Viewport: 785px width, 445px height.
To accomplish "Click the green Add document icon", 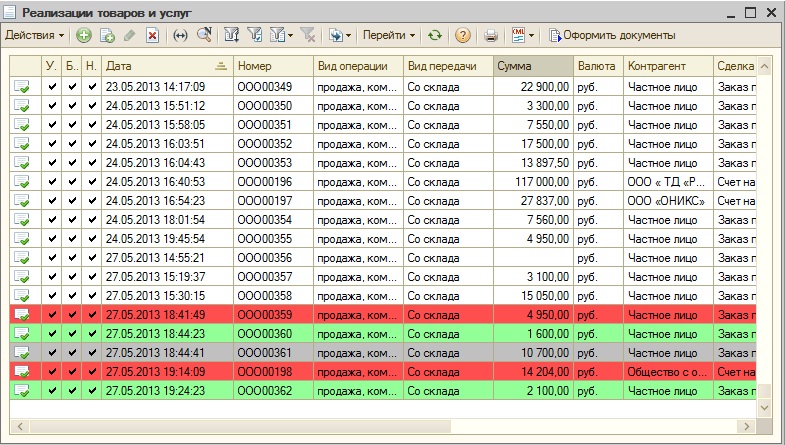I will click(84, 36).
